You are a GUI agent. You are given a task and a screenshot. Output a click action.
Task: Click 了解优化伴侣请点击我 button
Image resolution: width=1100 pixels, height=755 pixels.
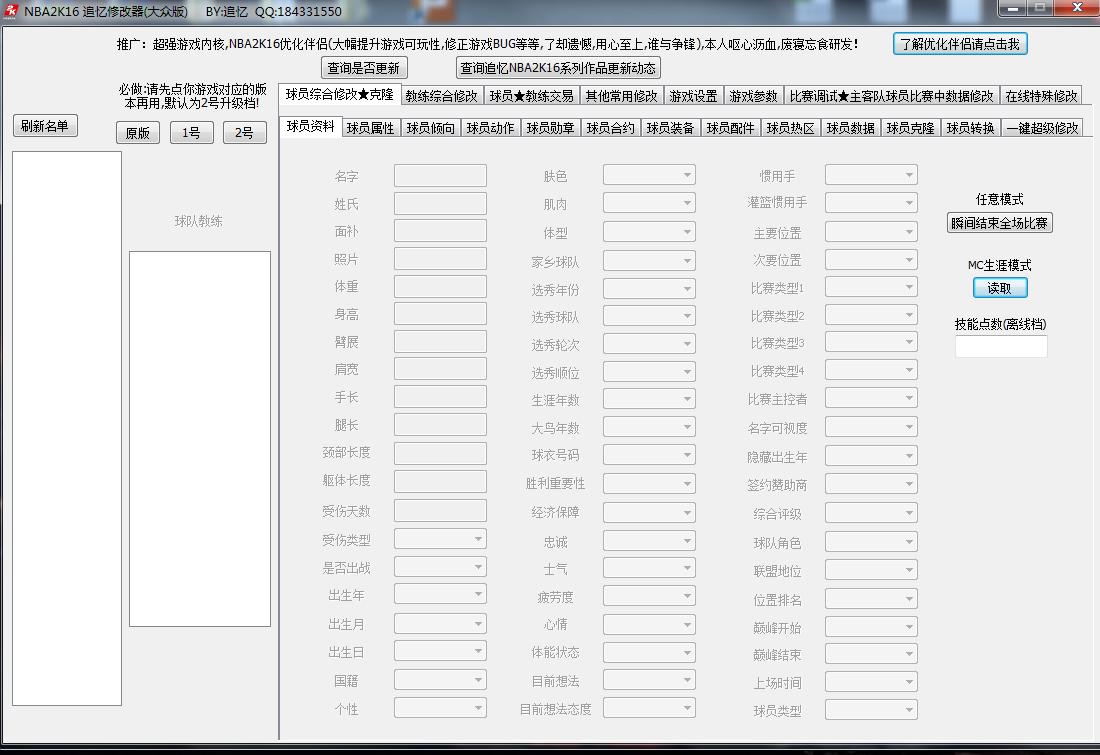tap(960, 44)
